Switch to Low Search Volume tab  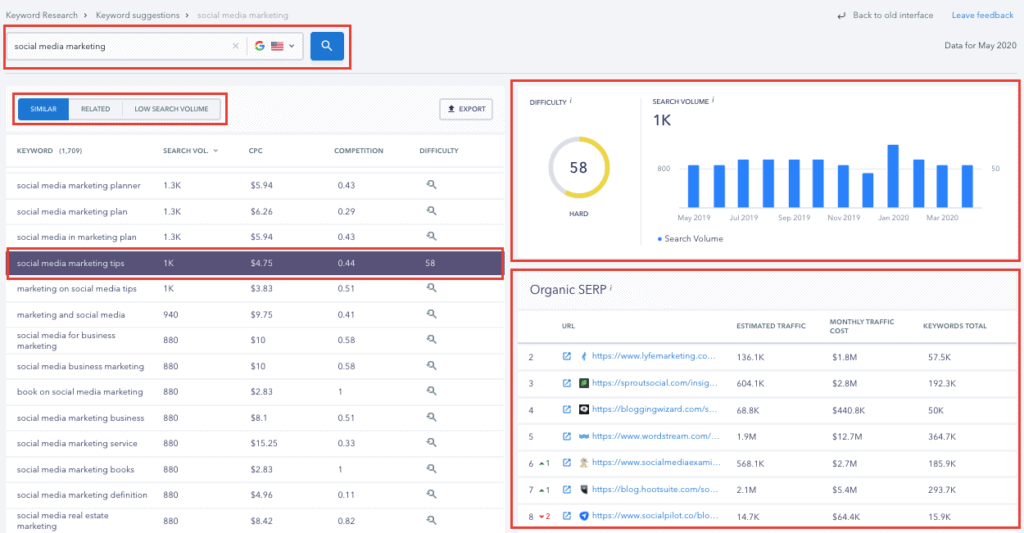tap(171, 108)
